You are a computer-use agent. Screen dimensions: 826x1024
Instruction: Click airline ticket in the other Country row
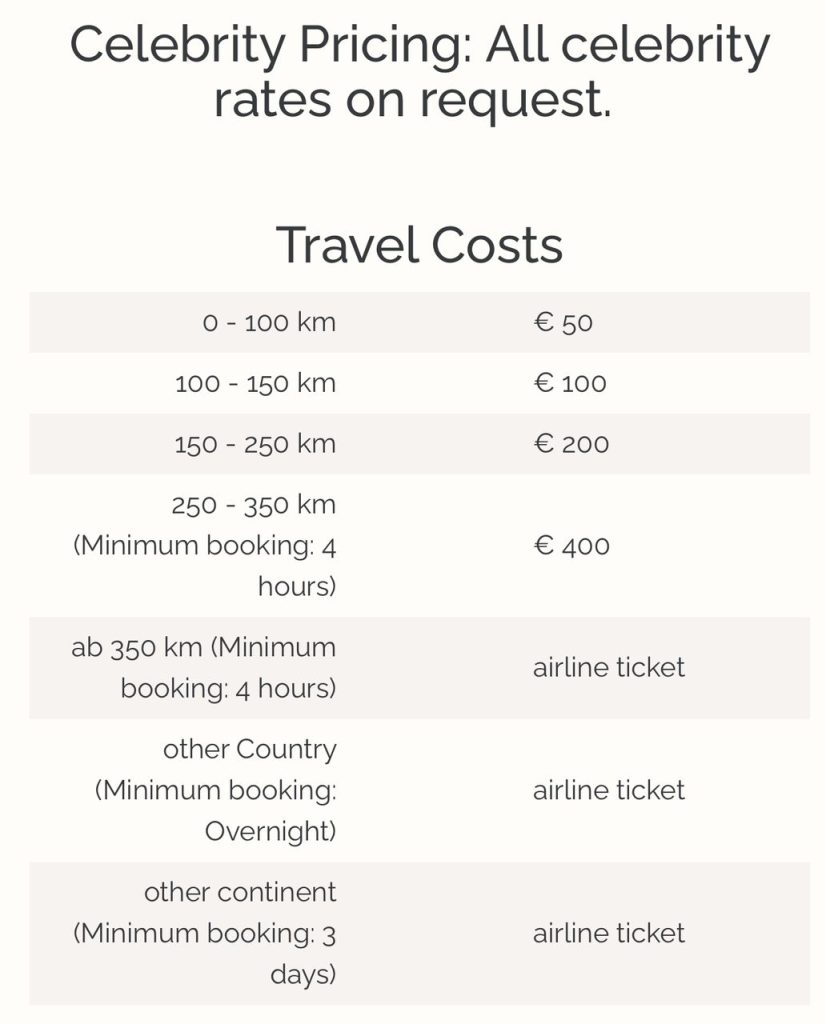(x=609, y=790)
